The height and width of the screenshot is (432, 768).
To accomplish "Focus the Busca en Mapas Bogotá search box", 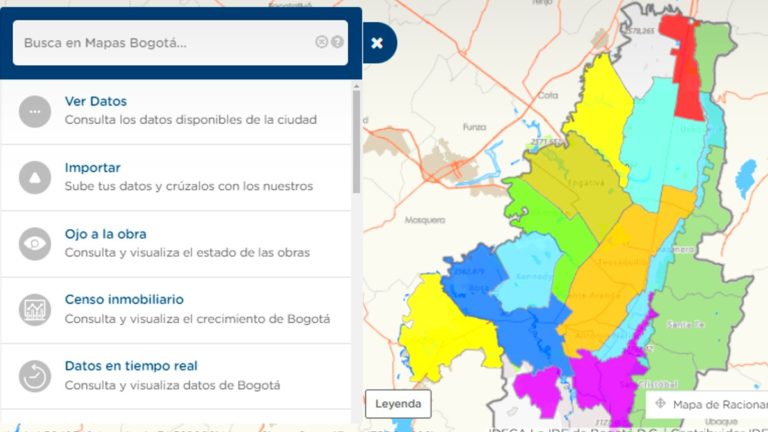I will pyautogui.click(x=165, y=43).
